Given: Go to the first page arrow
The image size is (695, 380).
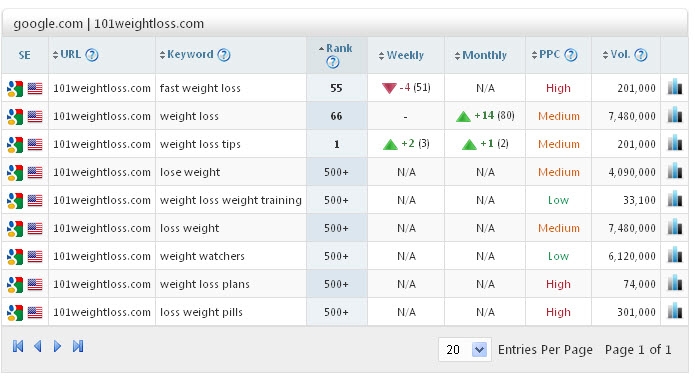Looking at the screenshot, I should [18, 346].
